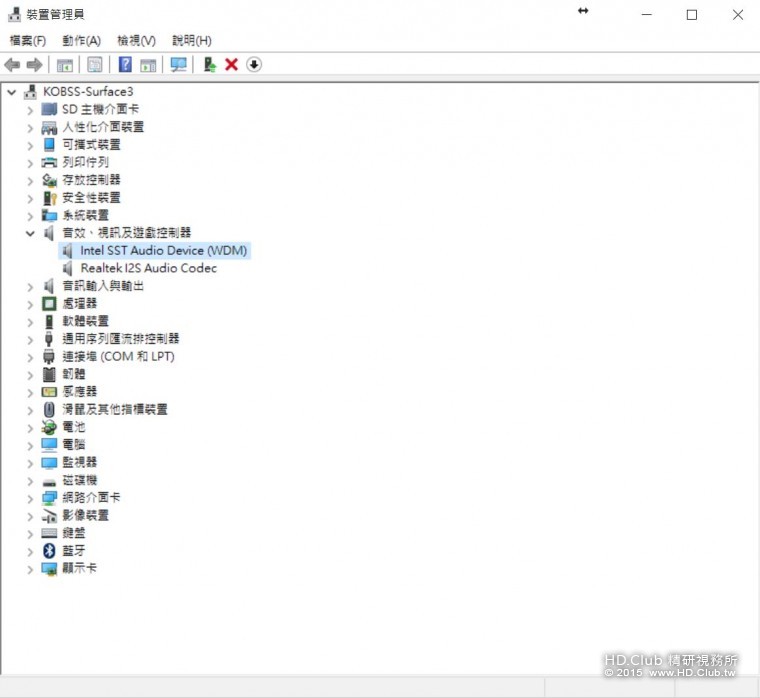Click the 藍牙 Bluetooth icon
This screenshot has height=698, width=760.
pos(49,551)
